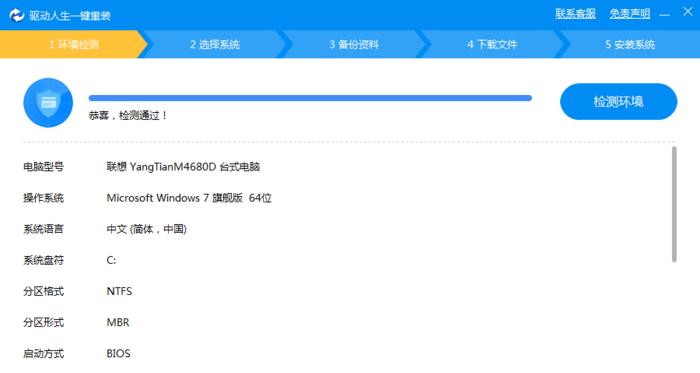Go to step 4 下载文件
The height and width of the screenshot is (373, 700).
(492, 44)
